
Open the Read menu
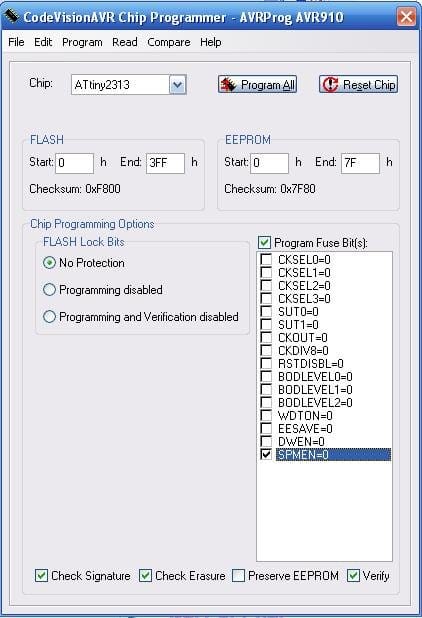[125, 42]
